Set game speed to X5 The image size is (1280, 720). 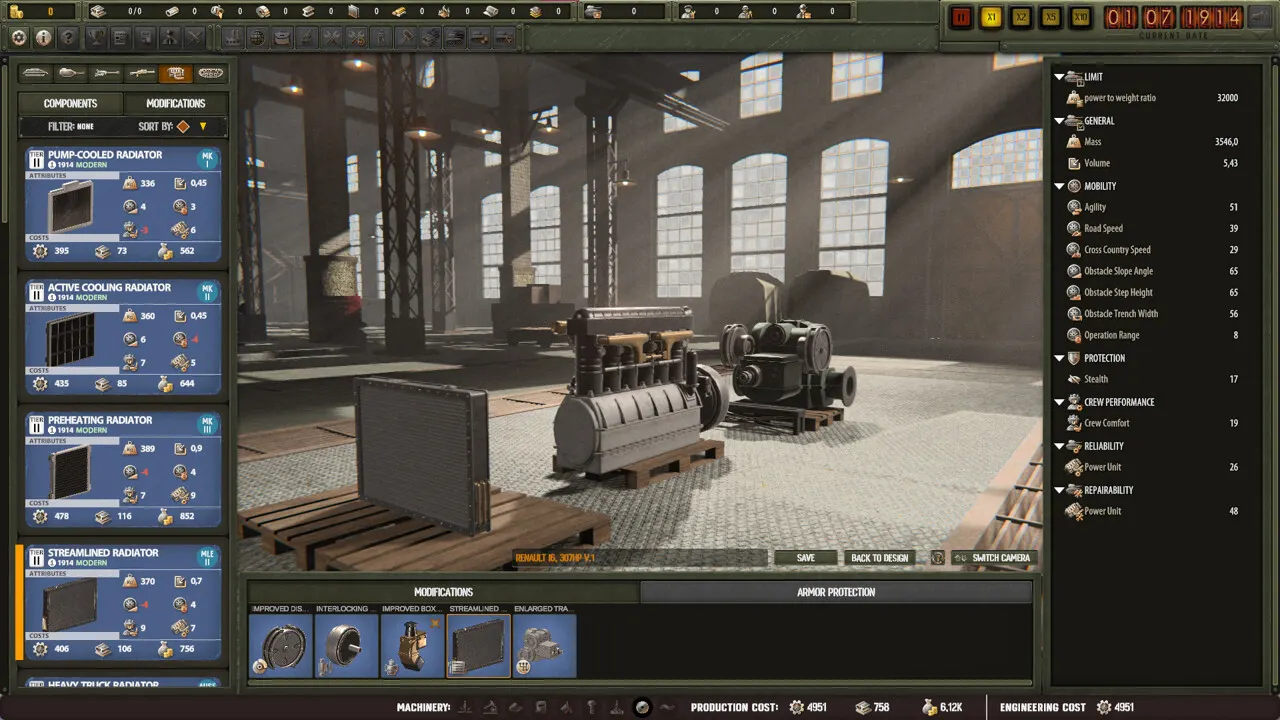(x=1051, y=18)
